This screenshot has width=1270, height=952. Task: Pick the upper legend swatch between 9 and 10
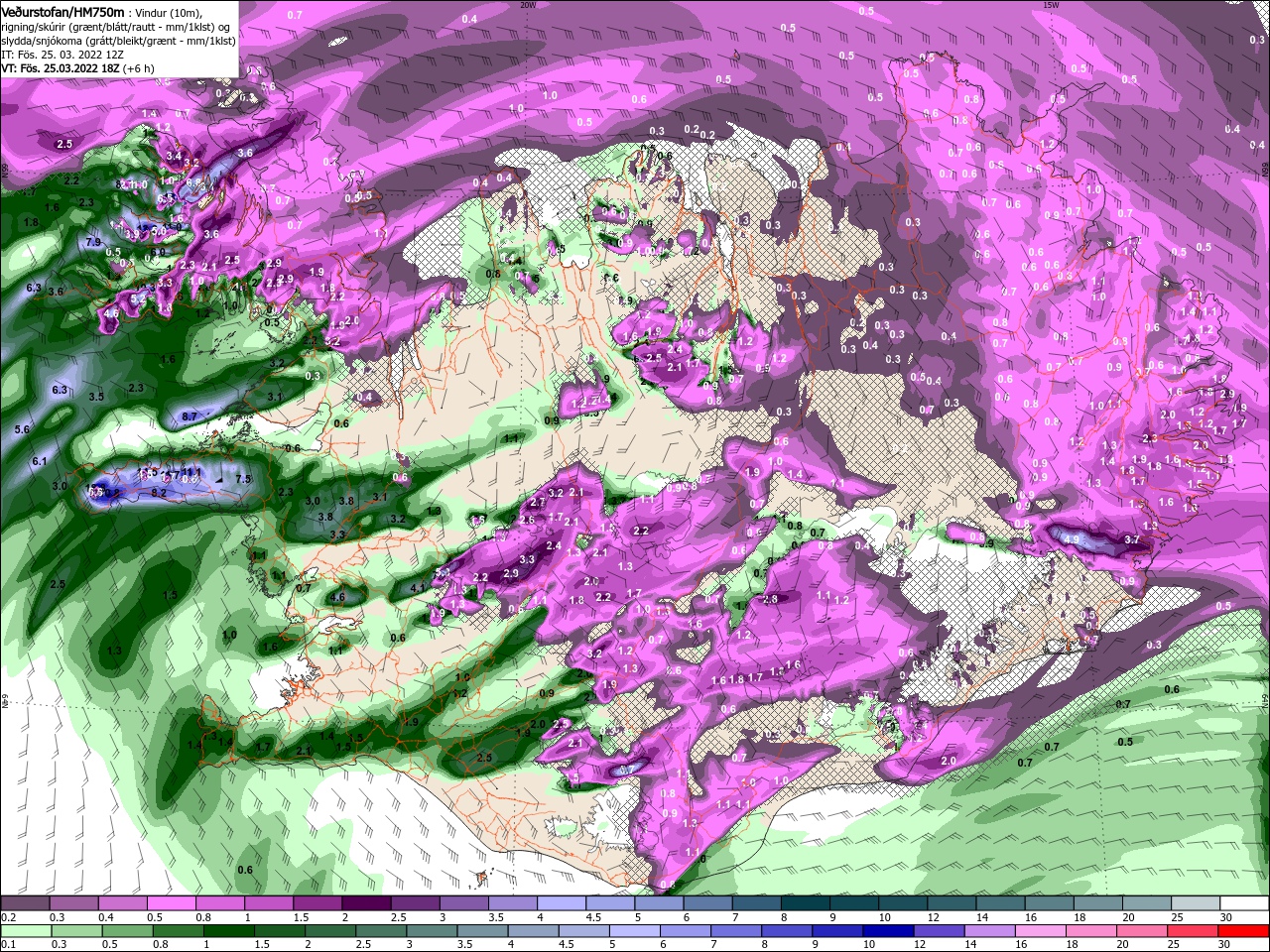[855, 903]
